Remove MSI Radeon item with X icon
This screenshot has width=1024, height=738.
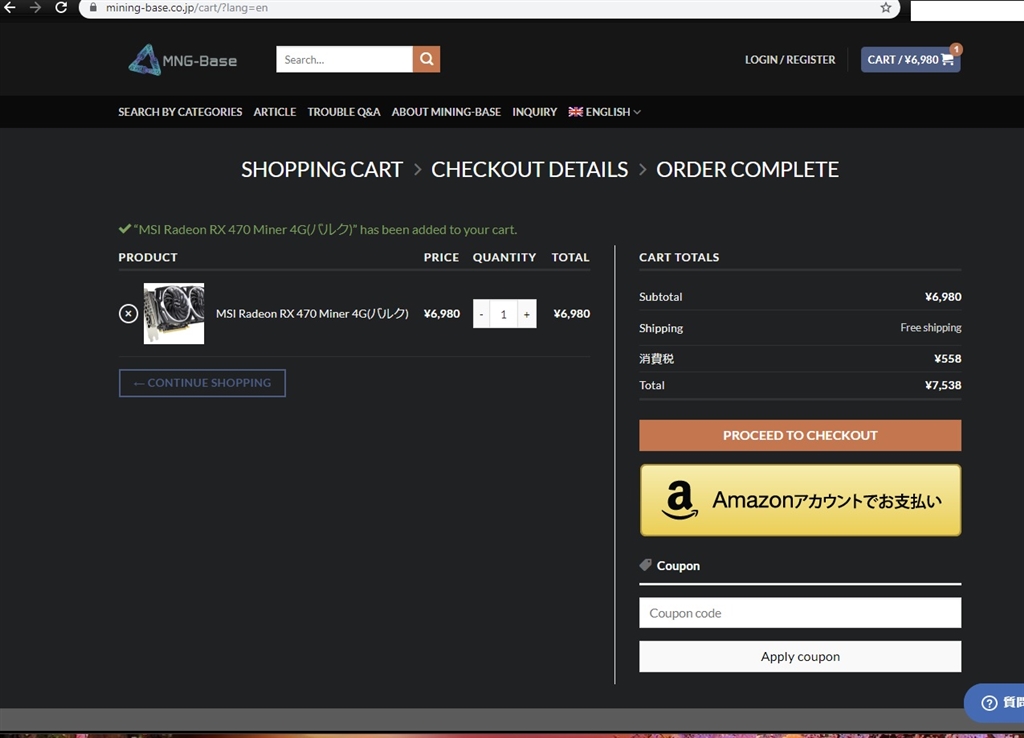point(128,313)
